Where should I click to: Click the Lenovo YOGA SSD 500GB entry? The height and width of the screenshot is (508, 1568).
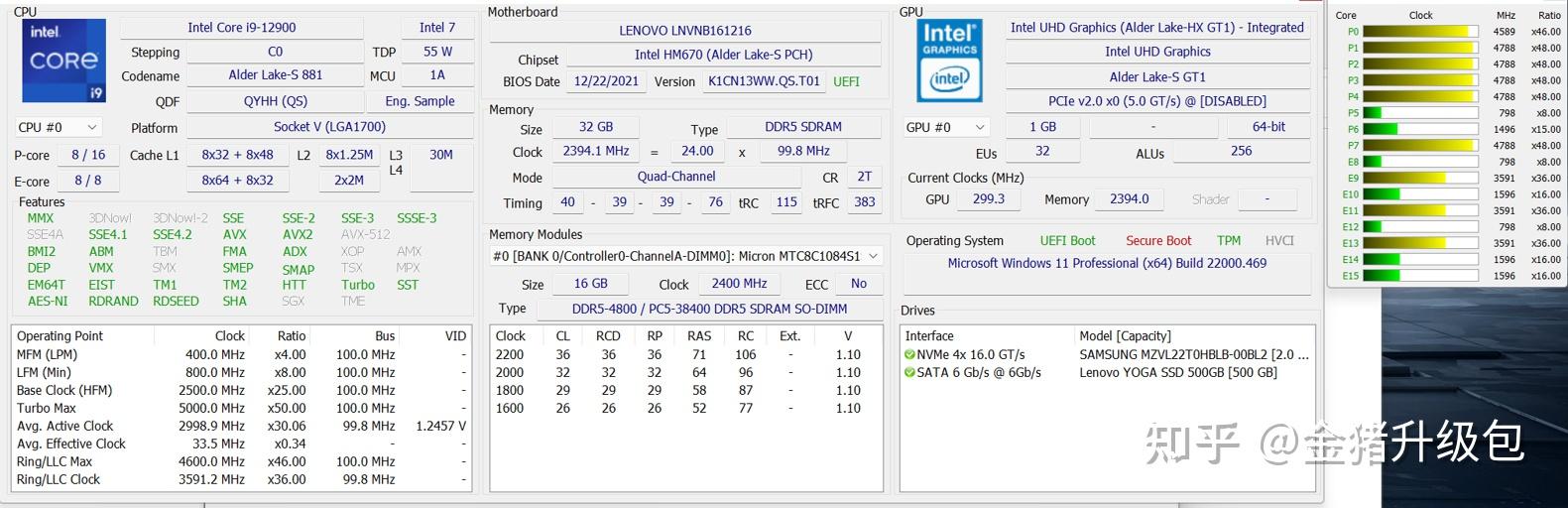pyautogui.click(x=1177, y=372)
